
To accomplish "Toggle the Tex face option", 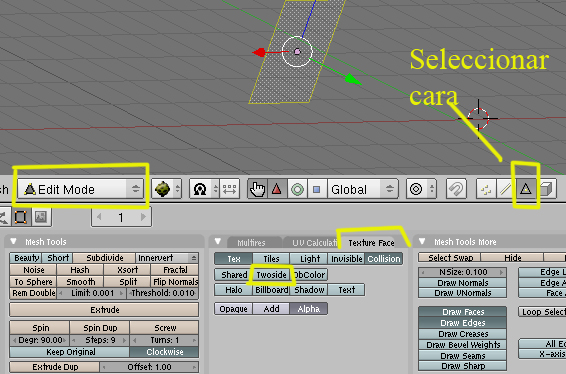I will click(234, 258).
